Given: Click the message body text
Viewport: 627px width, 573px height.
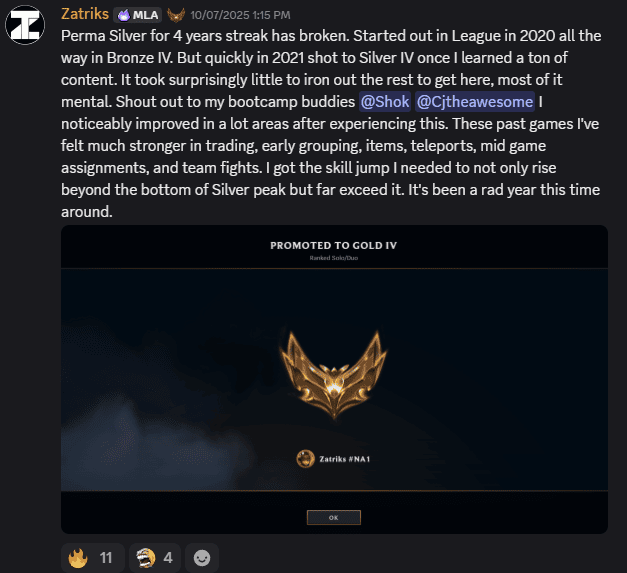Looking at the screenshot, I should point(331,124).
